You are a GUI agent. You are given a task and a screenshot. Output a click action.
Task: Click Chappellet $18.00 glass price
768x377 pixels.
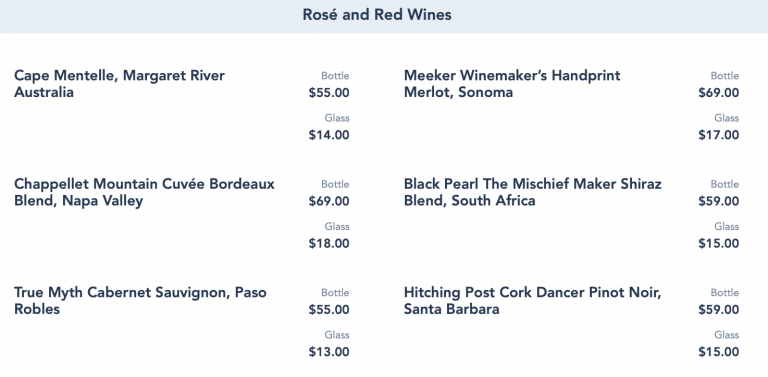[x=329, y=243]
